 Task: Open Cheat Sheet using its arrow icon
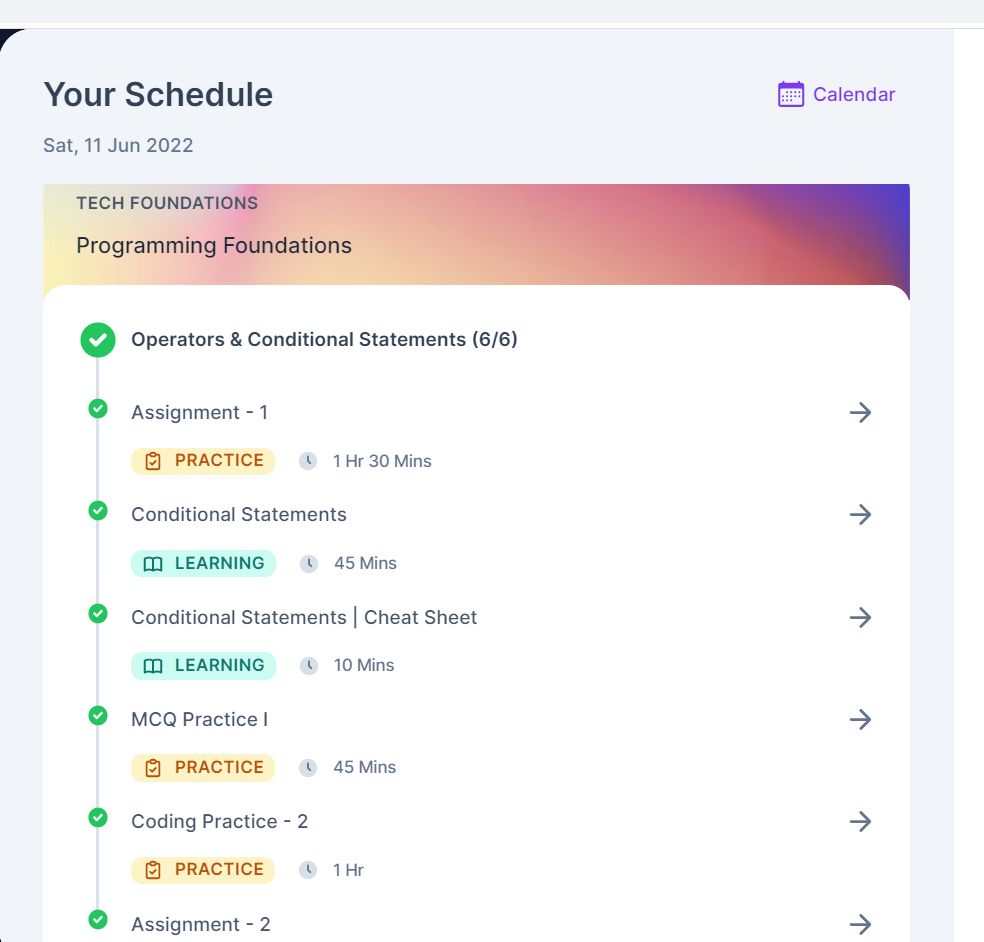[860, 618]
